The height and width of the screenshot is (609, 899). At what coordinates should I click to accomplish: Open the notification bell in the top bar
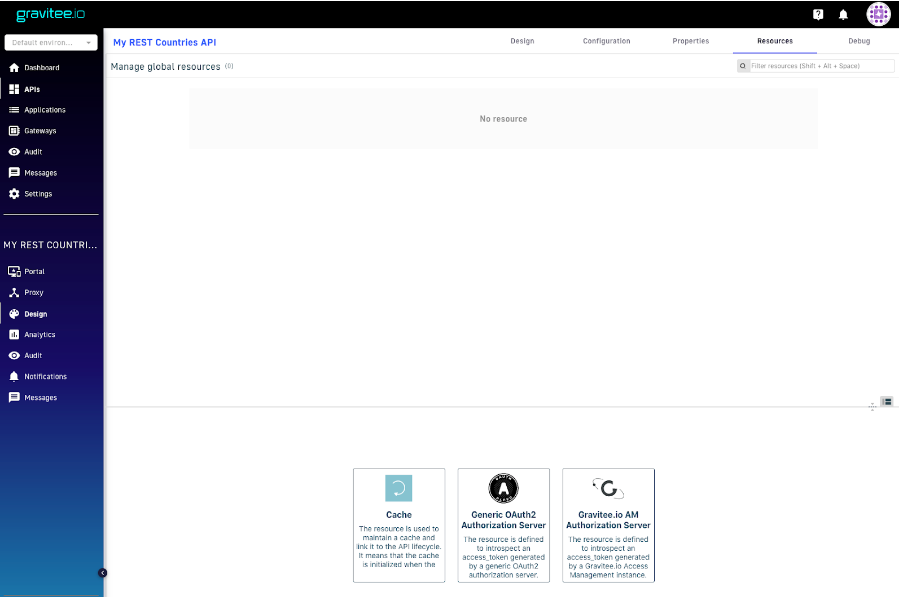[842, 14]
